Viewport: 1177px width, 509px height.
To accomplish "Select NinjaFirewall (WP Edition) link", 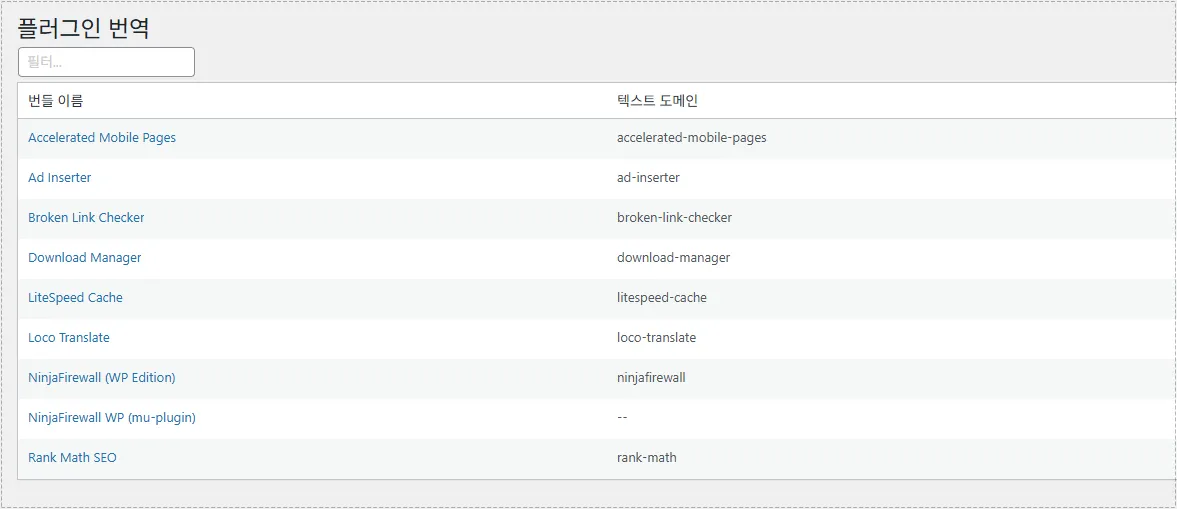I will tap(102, 378).
